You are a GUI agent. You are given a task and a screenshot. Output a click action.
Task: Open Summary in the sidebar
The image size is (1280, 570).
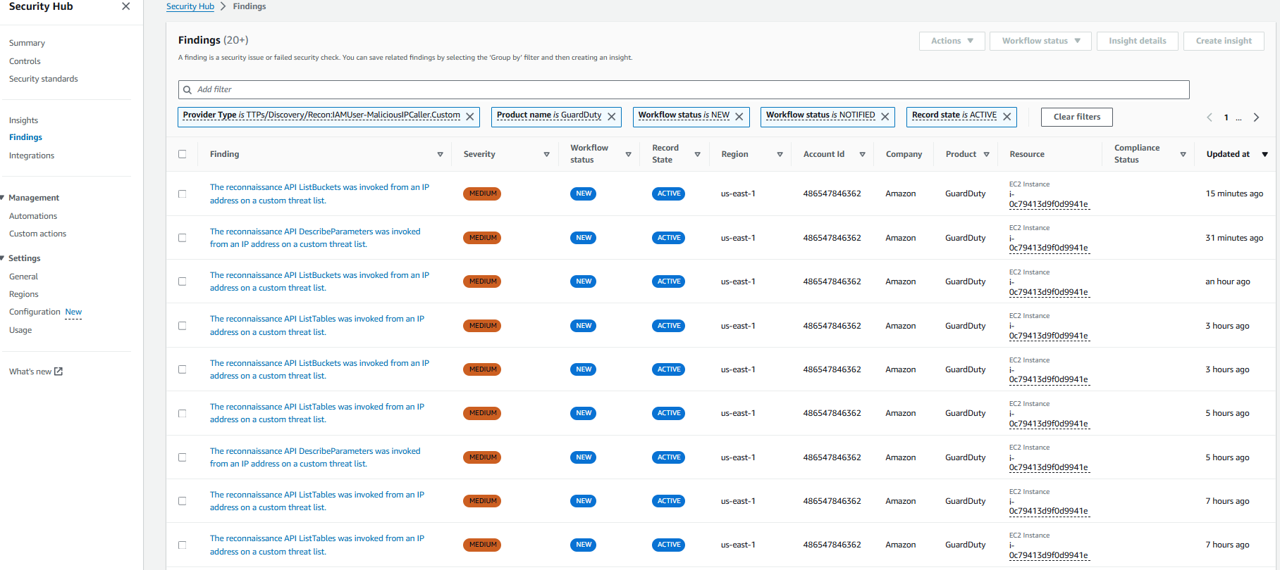[x=27, y=43]
